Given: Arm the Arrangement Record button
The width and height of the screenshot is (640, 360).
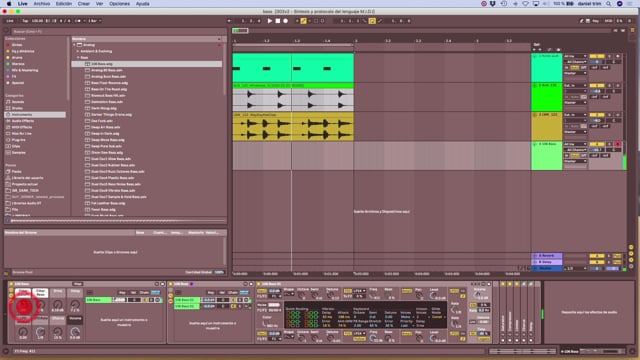Looking at the screenshot, I should (285, 21).
